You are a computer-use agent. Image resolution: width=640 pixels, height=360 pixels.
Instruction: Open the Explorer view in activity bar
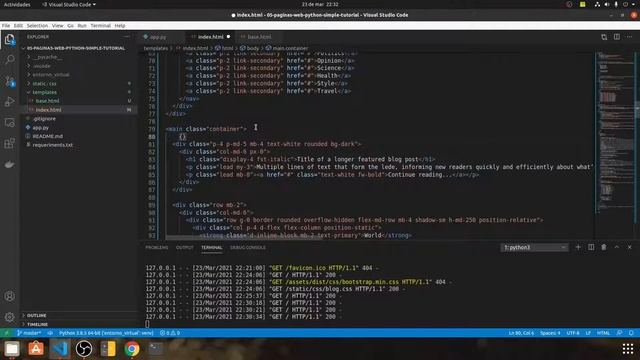click(x=9, y=40)
